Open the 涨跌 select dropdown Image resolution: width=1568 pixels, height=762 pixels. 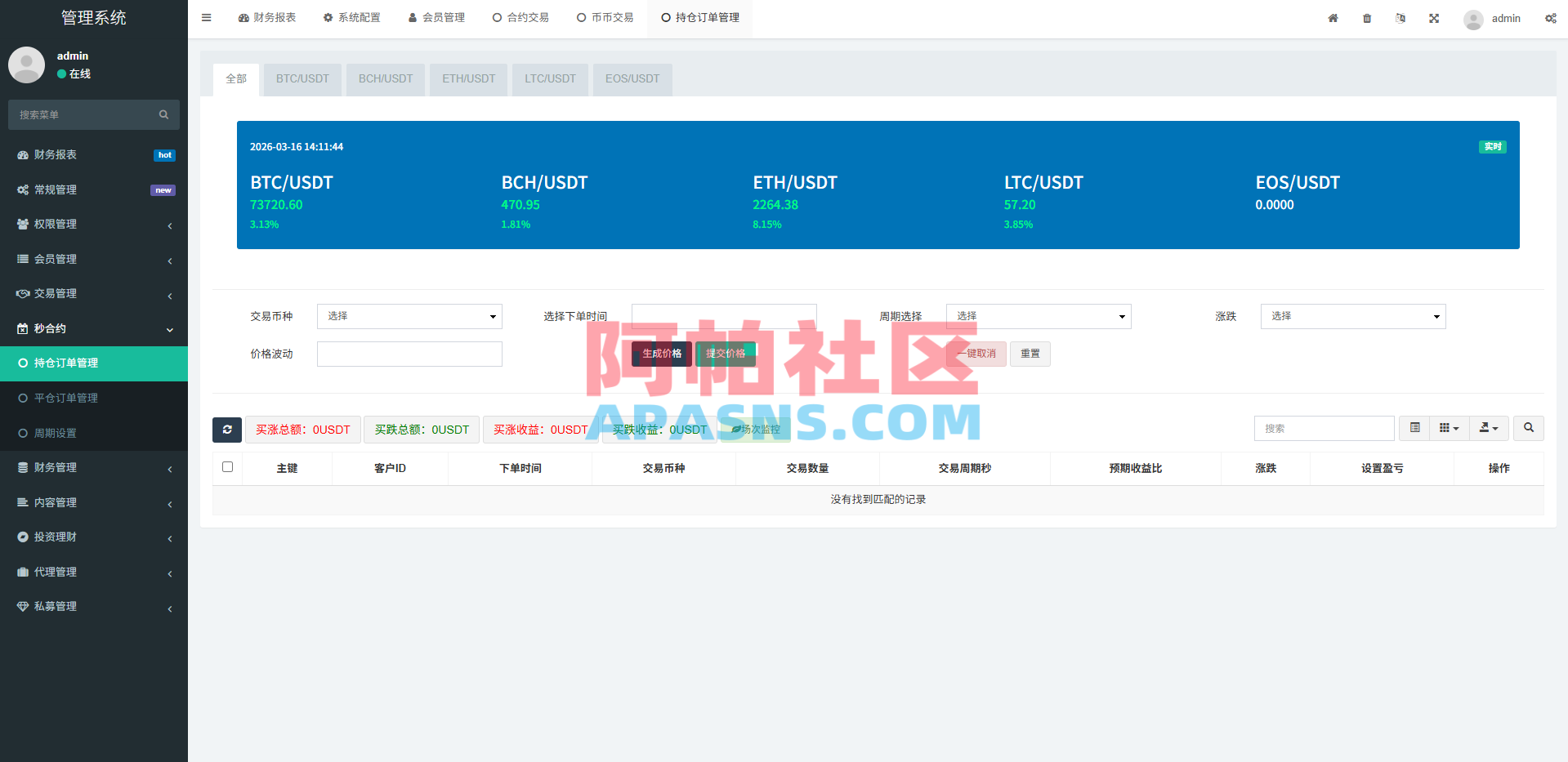1353,316
